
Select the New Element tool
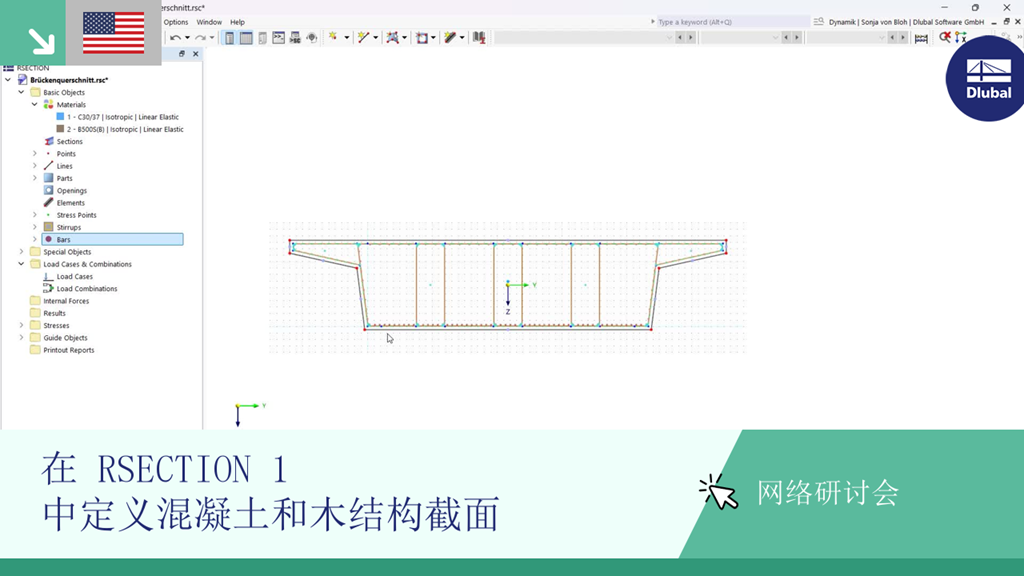(x=450, y=37)
